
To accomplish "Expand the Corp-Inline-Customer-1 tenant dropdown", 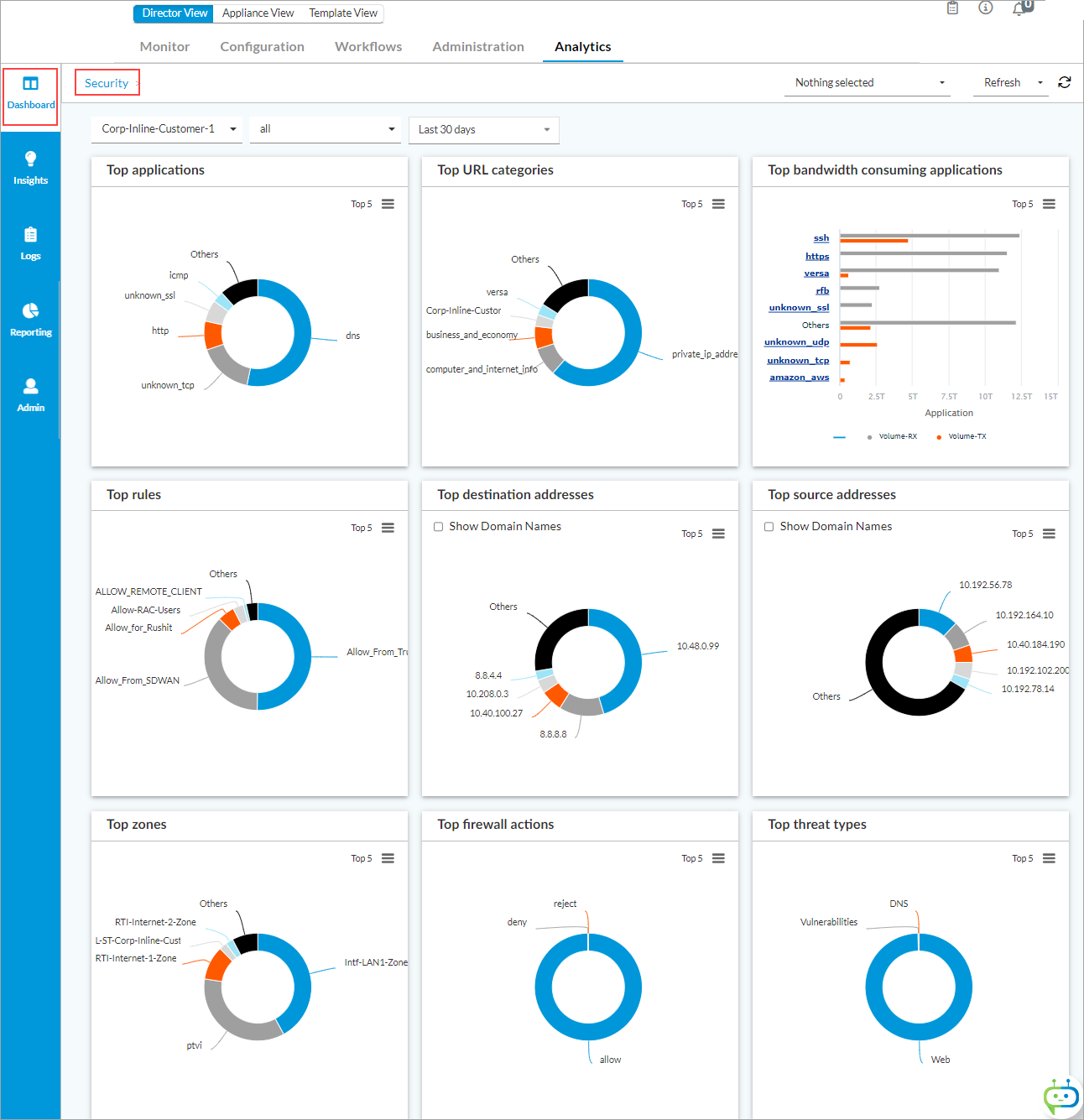I will (x=167, y=129).
